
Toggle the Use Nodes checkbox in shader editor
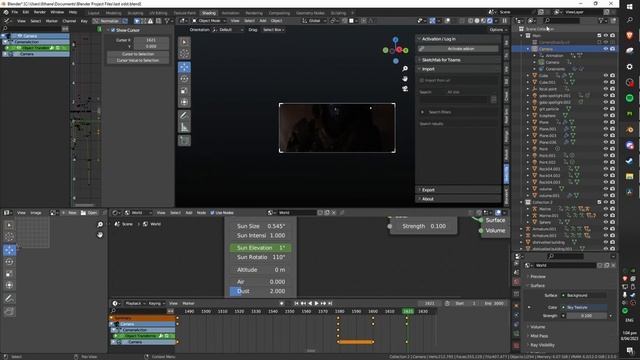(x=212, y=213)
